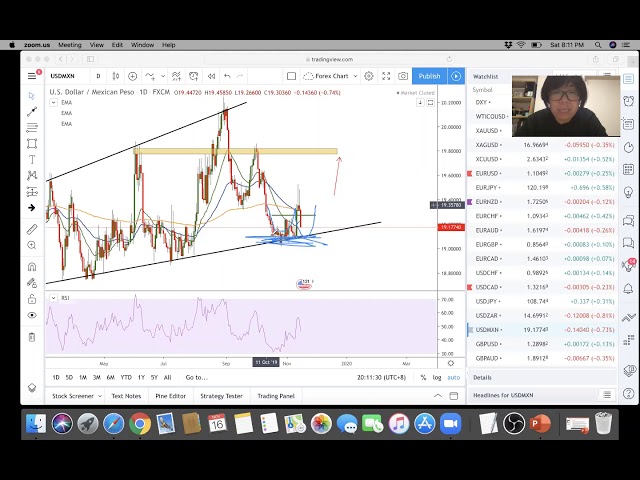Click the blue Publish button
640x480 pixels.
[x=429, y=76]
